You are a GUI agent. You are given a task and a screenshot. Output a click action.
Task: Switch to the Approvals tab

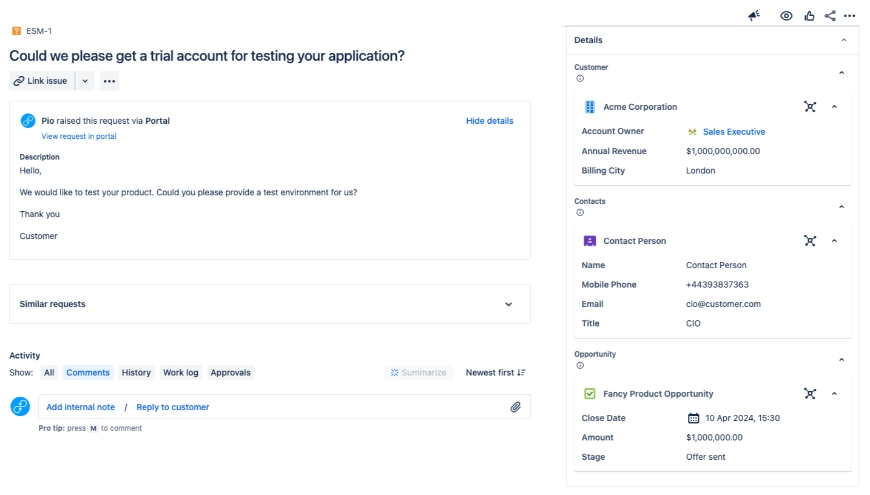(x=230, y=372)
